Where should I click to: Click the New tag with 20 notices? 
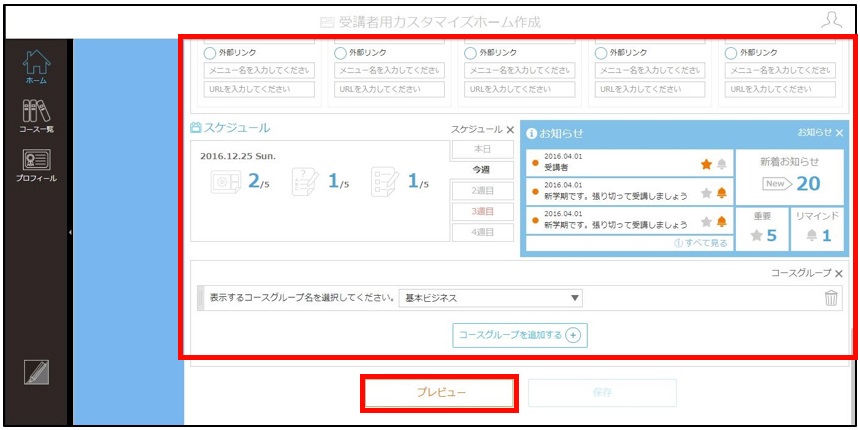point(777,184)
